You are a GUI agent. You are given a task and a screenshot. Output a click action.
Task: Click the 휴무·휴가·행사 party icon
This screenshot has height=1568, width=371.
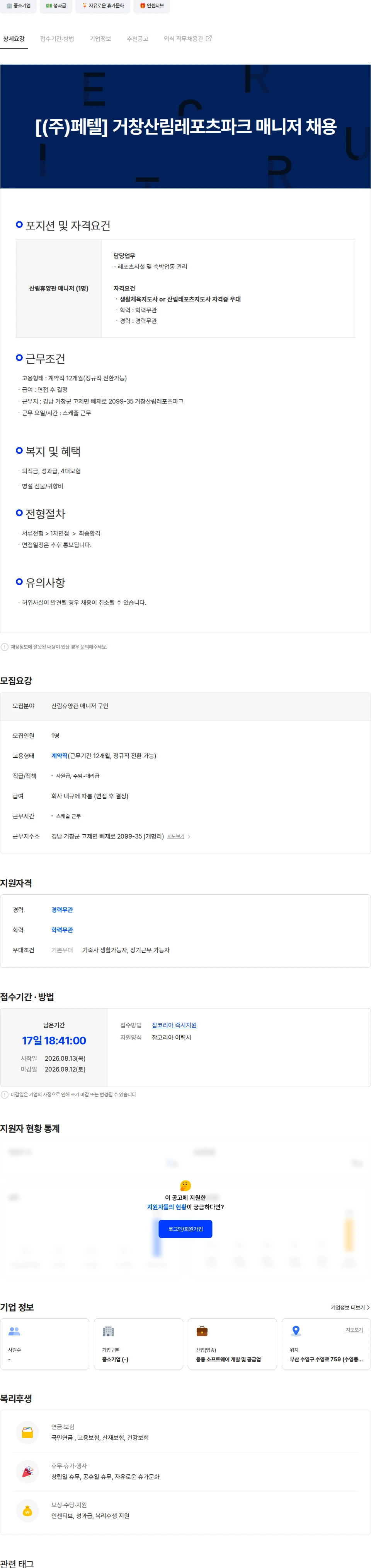pos(27,1472)
